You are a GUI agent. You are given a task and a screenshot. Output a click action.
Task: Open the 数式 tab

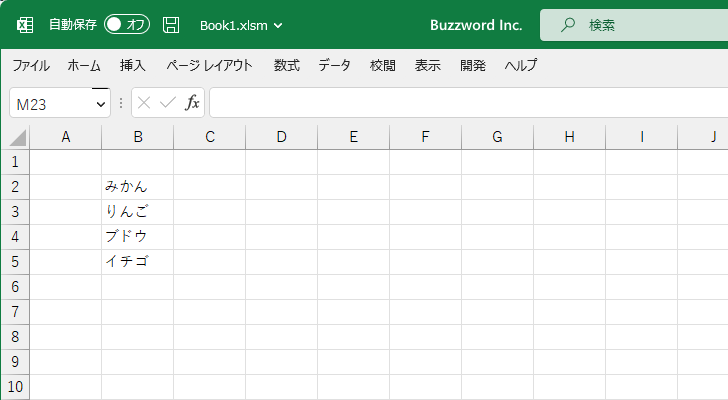[286, 65]
